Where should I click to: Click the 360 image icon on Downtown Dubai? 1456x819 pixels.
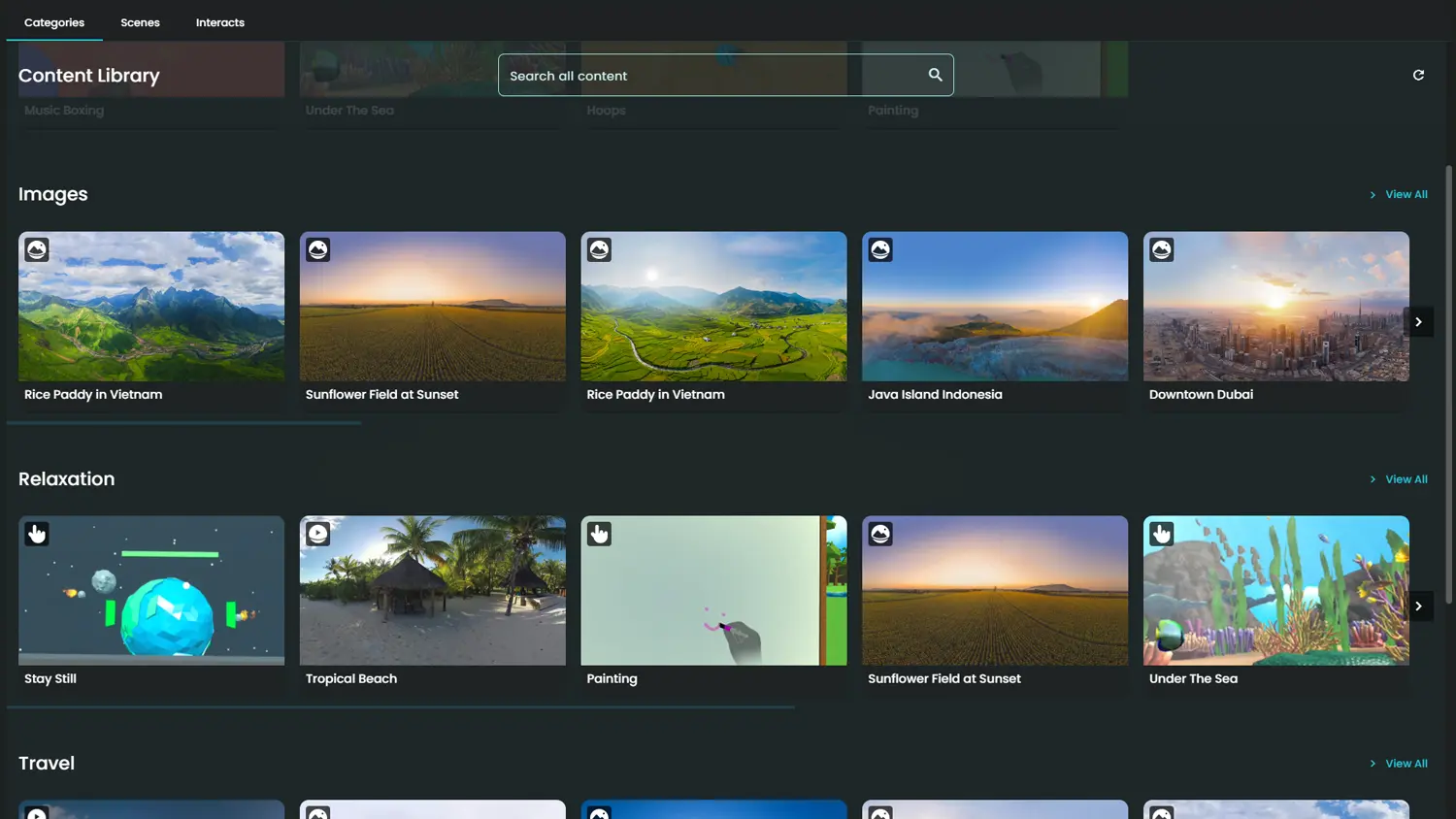(x=1162, y=249)
